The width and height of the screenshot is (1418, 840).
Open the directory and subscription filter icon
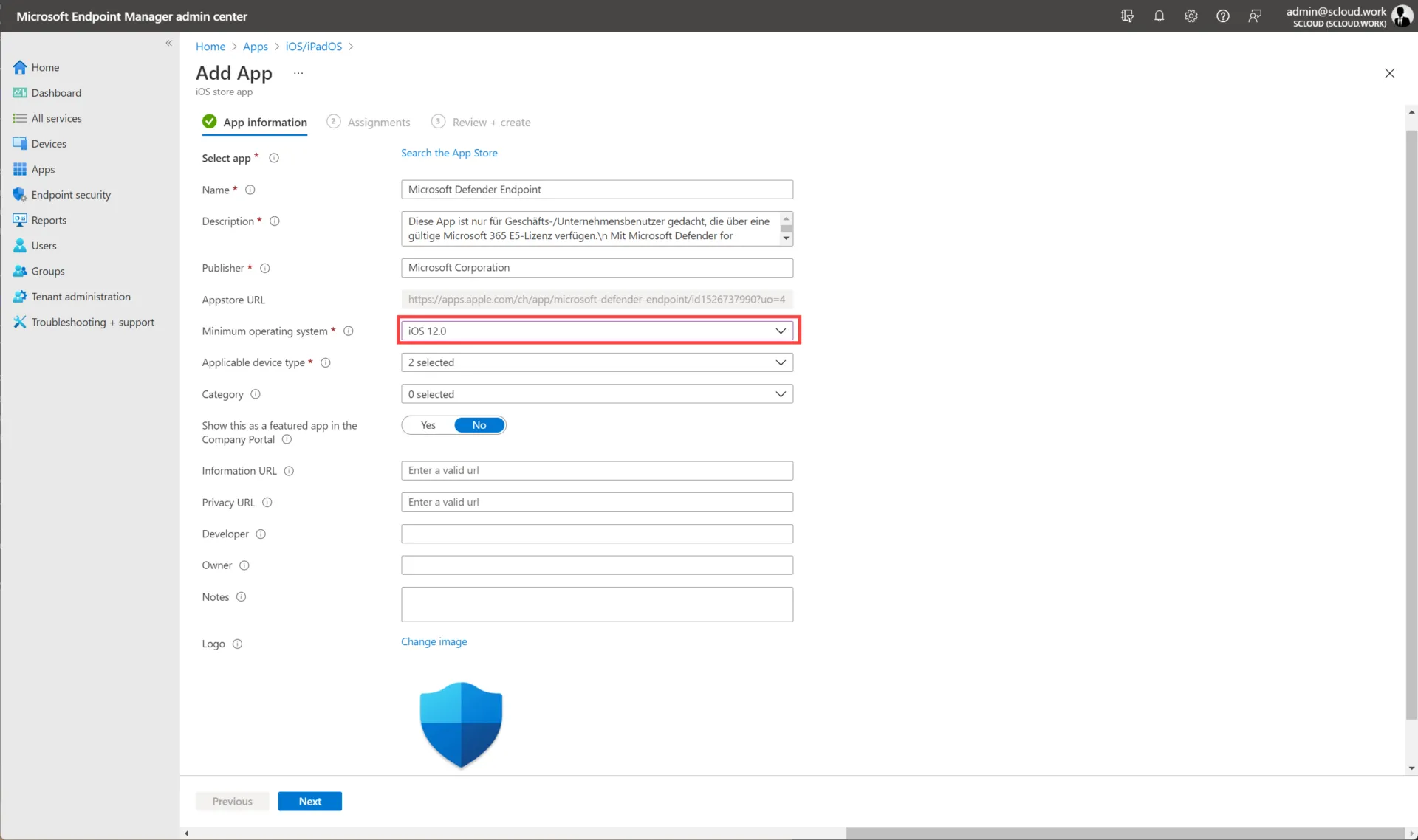(x=1127, y=16)
